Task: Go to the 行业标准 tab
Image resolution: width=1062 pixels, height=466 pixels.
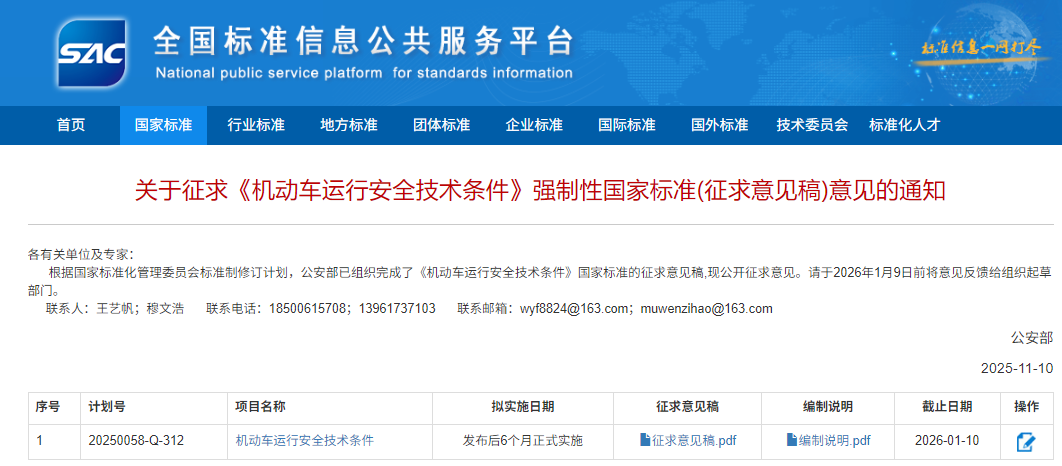Action: tap(256, 125)
